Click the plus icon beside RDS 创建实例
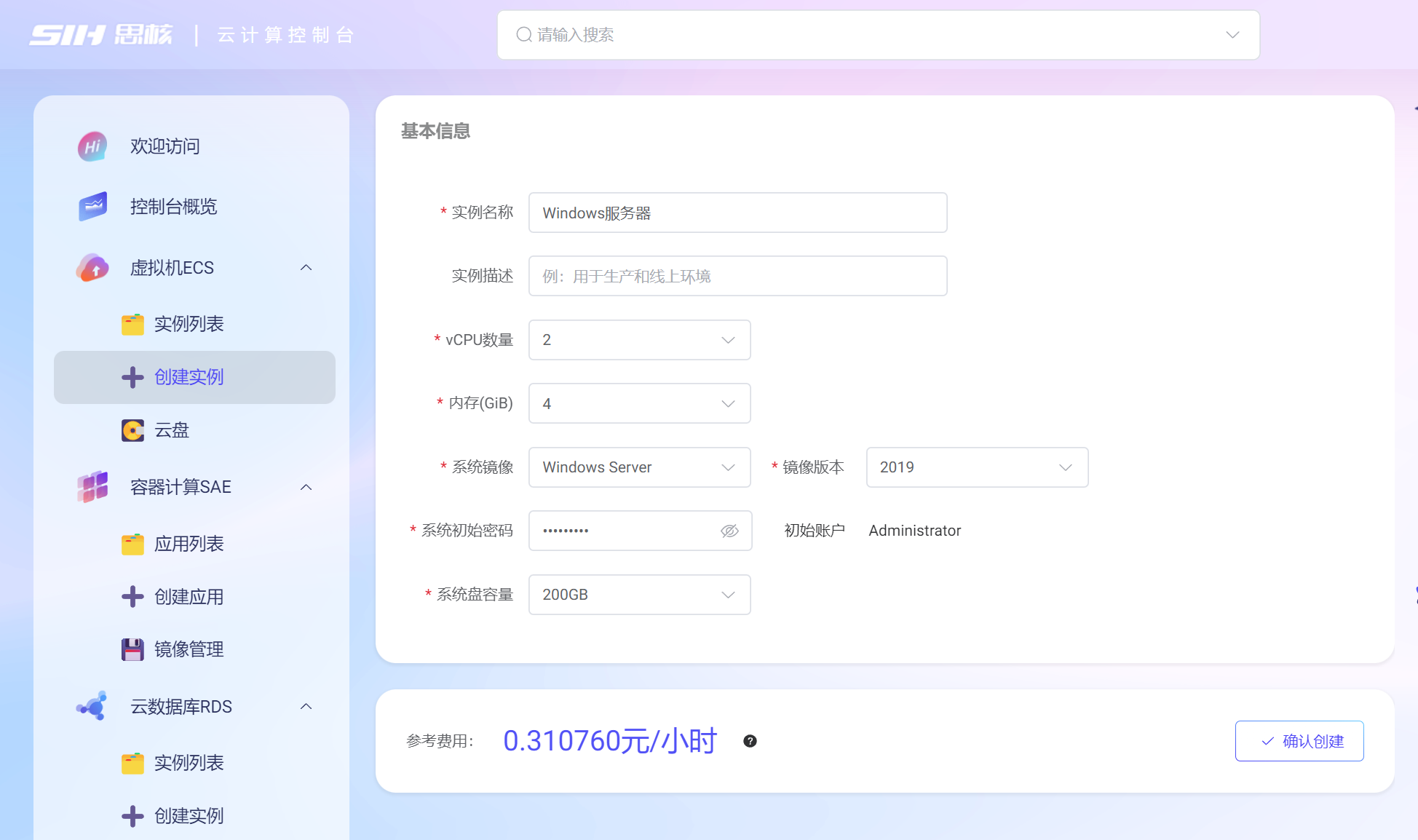The image size is (1418, 840). 132,816
